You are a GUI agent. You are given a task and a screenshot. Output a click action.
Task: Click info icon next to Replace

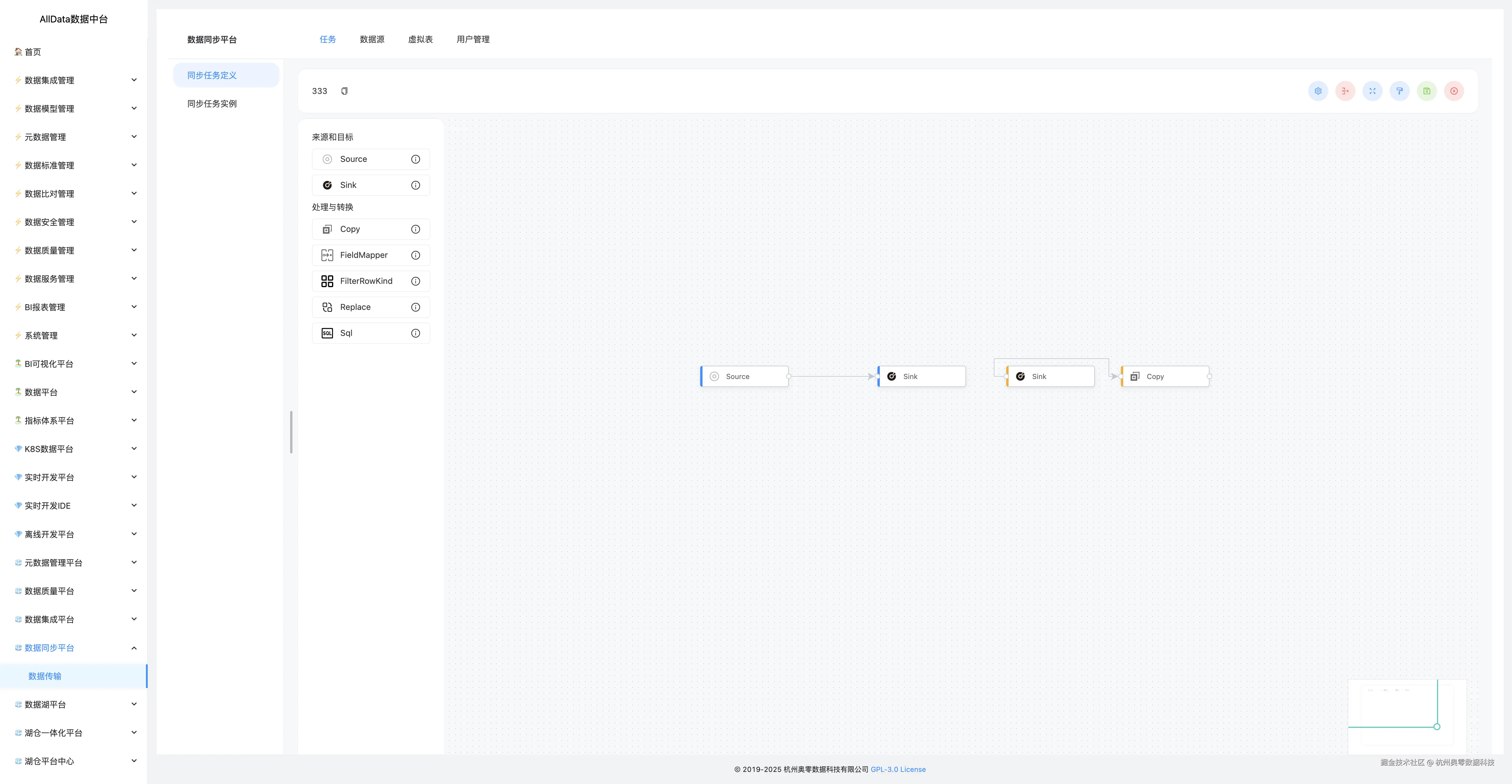coord(416,307)
